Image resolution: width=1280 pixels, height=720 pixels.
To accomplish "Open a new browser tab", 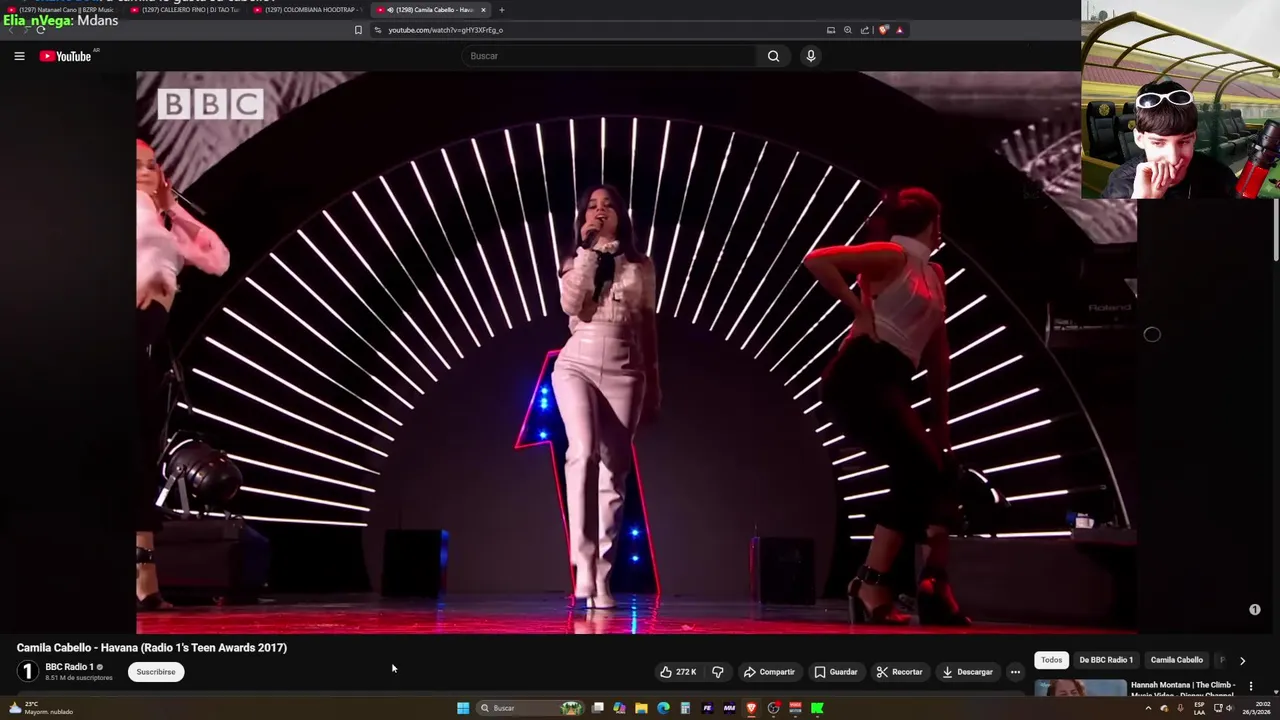I will [502, 10].
